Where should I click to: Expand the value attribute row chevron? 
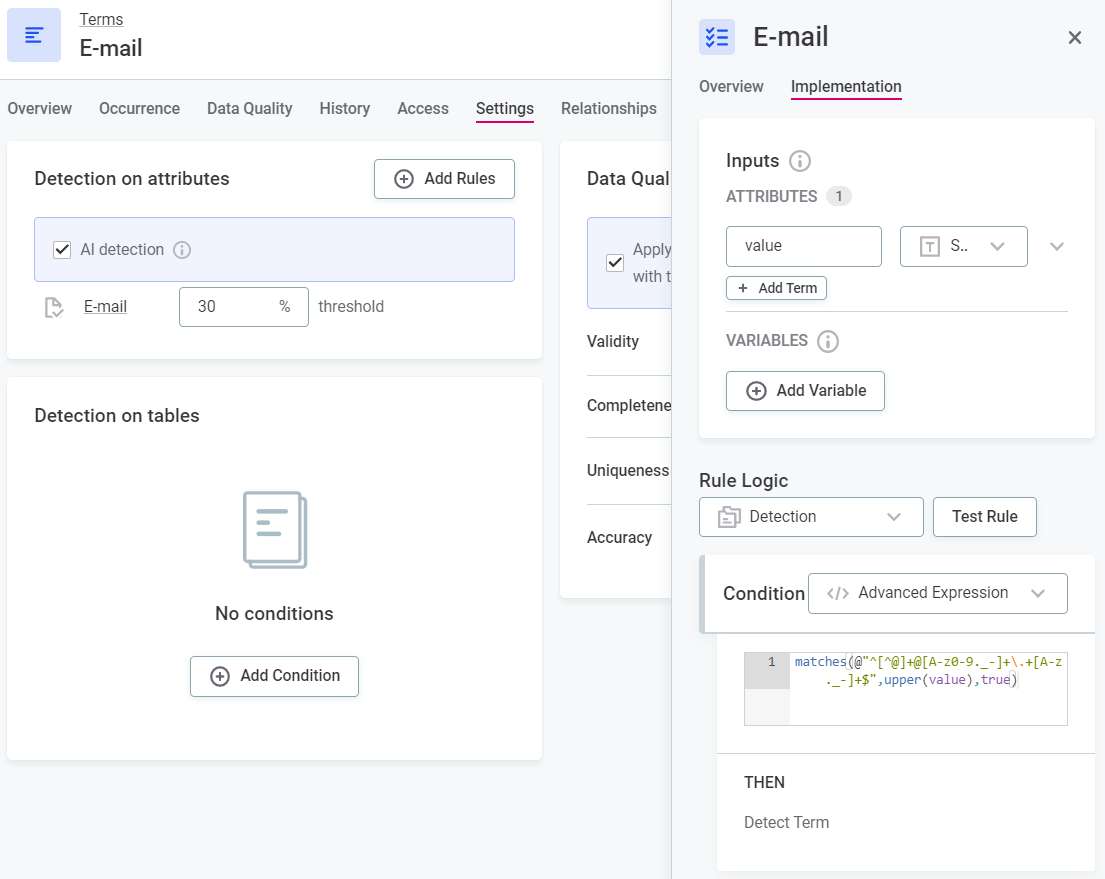coord(1057,246)
